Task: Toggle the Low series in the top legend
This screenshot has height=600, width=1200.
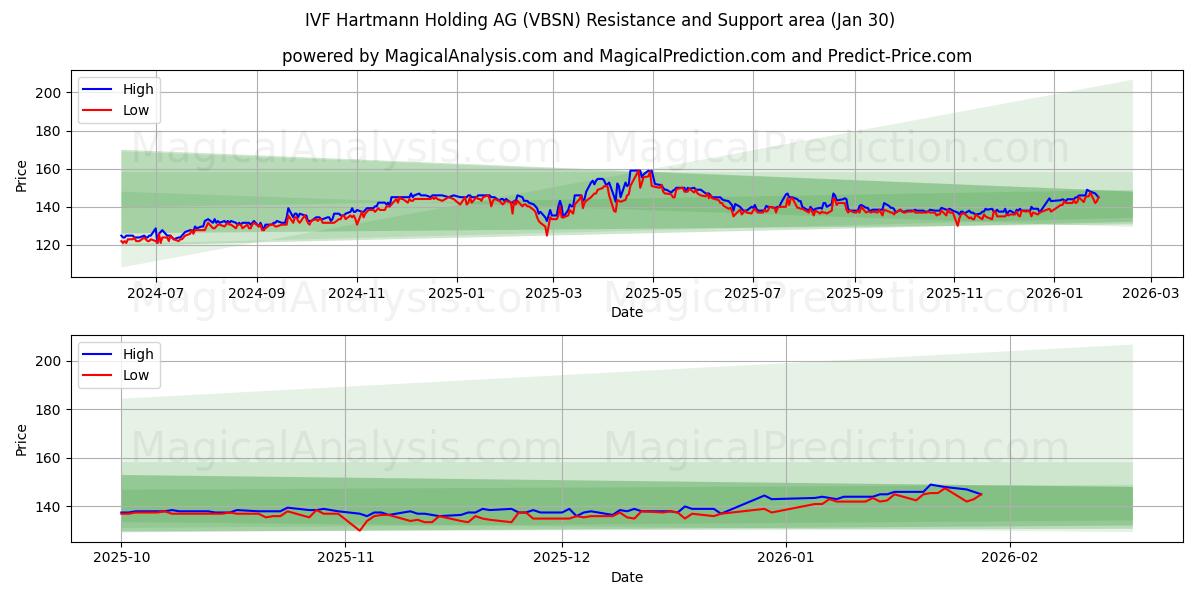Action: pyautogui.click(x=138, y=109)
